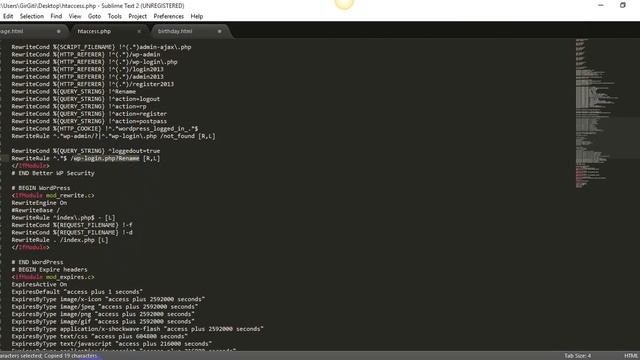Screen dimensions: 640x360
Task: Open the View menu
Action: click(x=75, y=16)
